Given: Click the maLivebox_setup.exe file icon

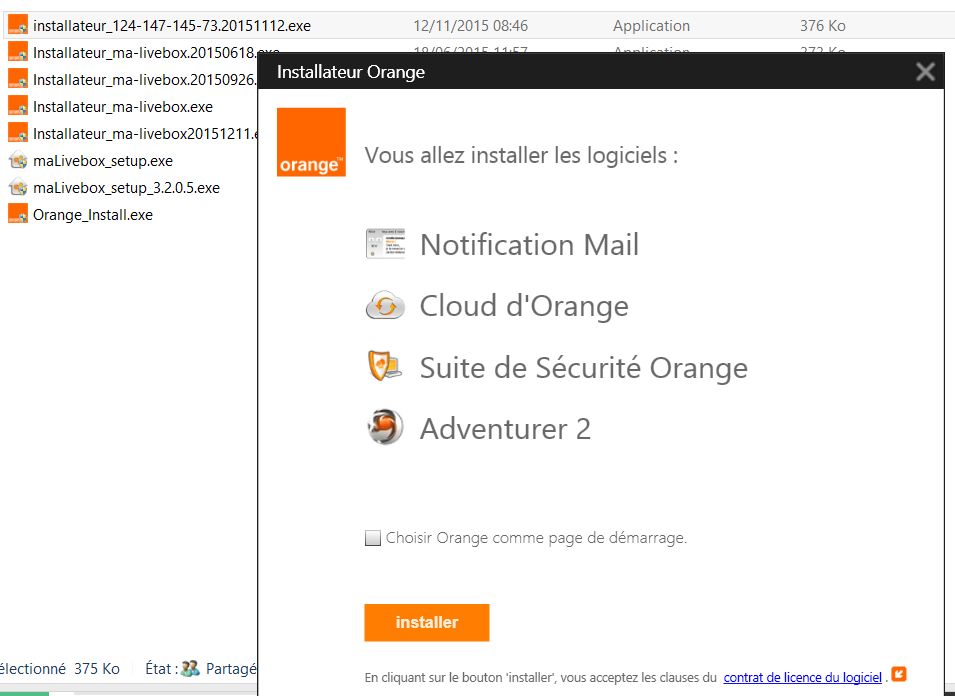Looking at the screenshot, I should pyautogui.click(x=17, y=161).
